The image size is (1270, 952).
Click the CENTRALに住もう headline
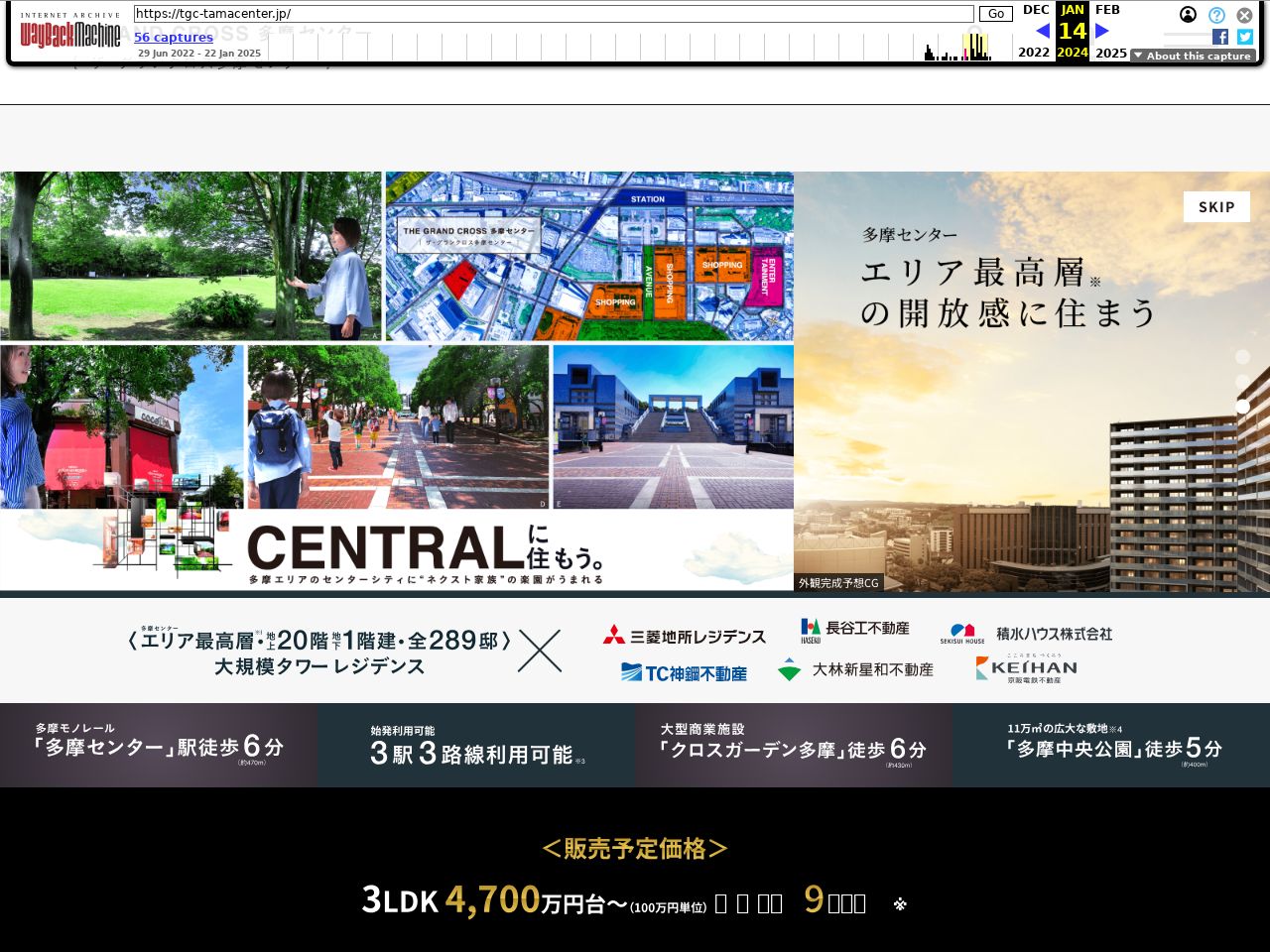427,547
